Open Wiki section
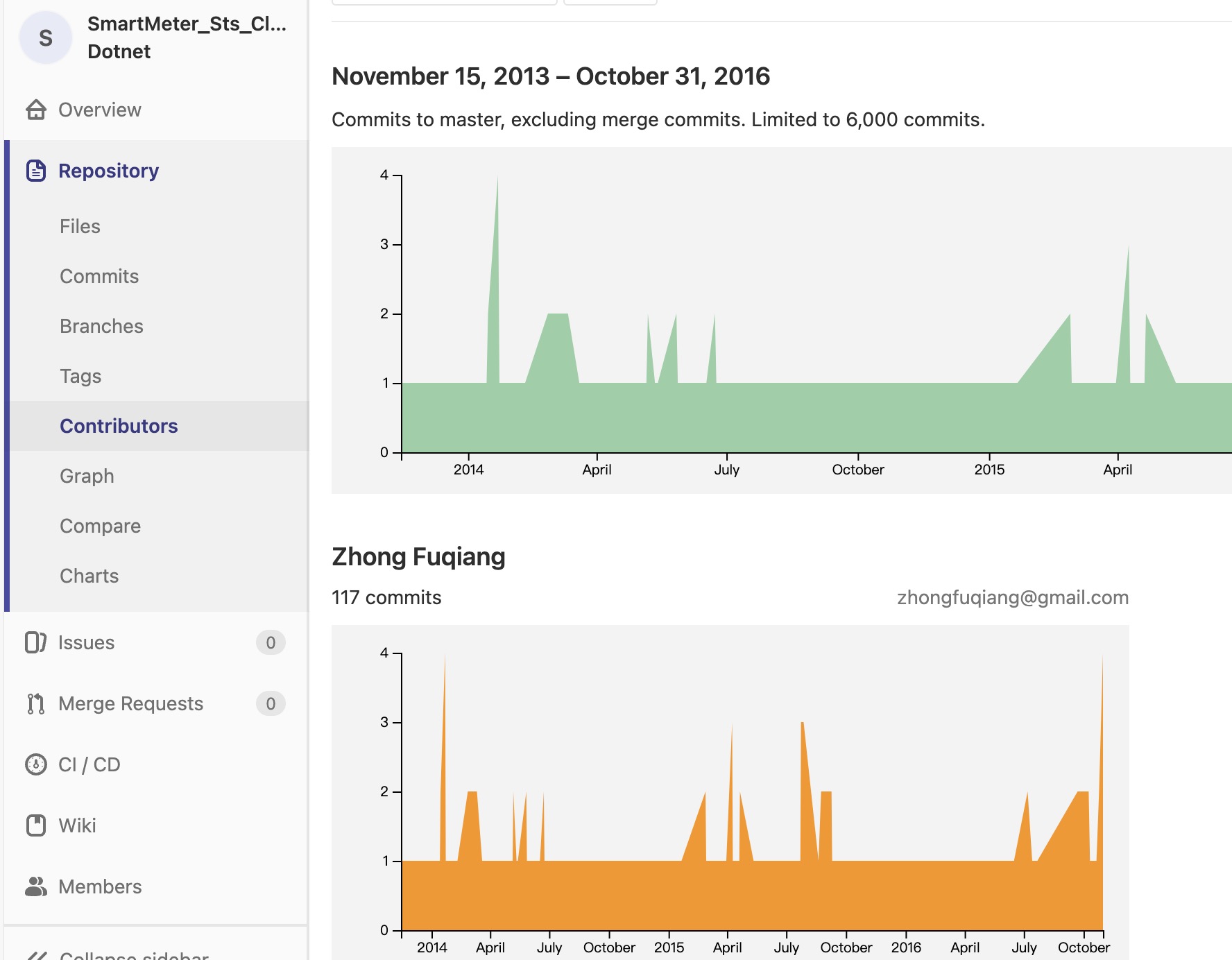1232x960 pixels. coord(77,825)
